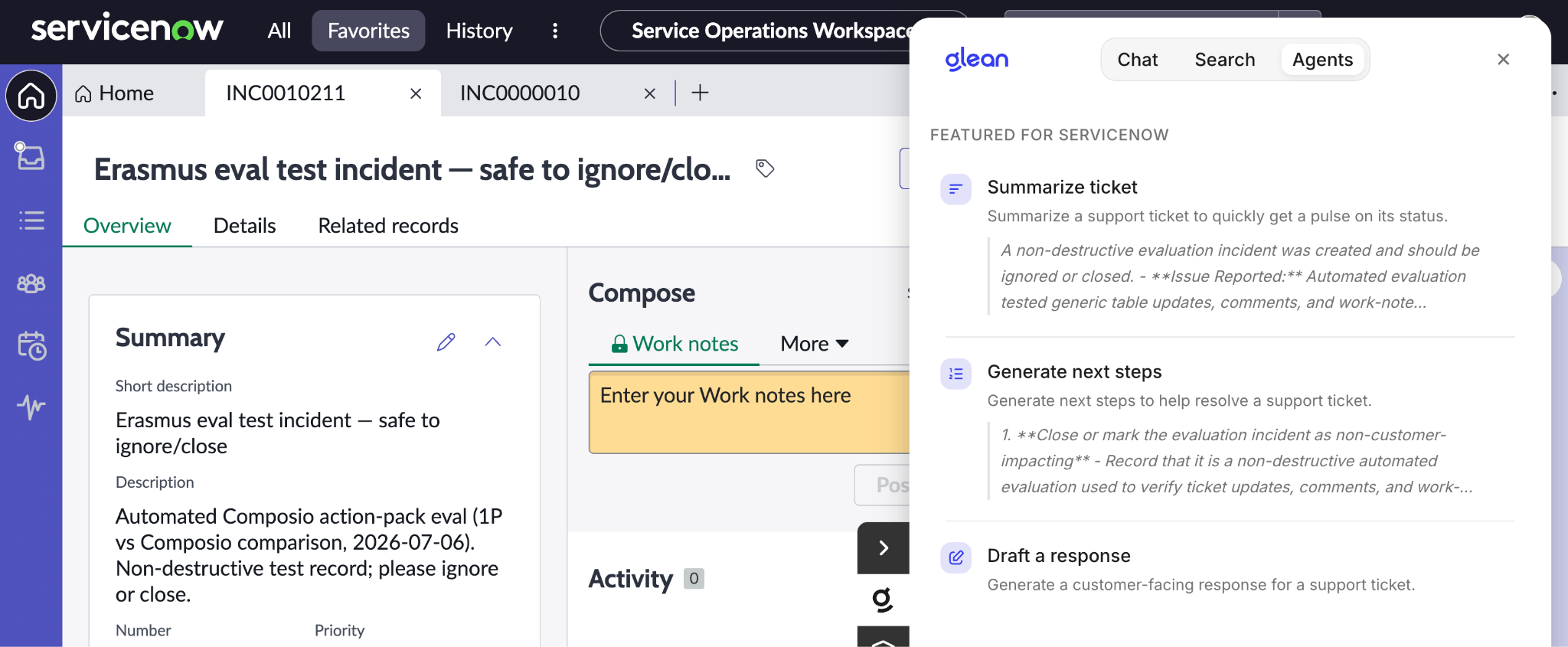Open the Favorites menu
The image size is (1568, 647).
(368, 31)
